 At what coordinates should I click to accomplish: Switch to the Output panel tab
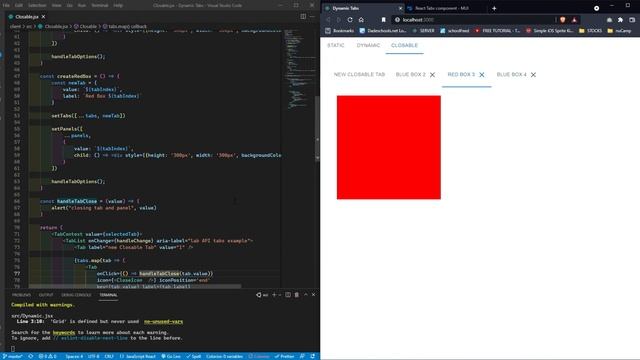pos(46,295)
